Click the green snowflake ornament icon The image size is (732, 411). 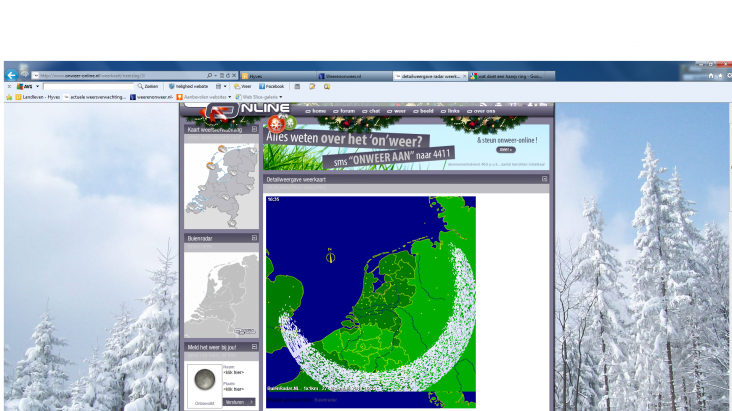[290, 123]
